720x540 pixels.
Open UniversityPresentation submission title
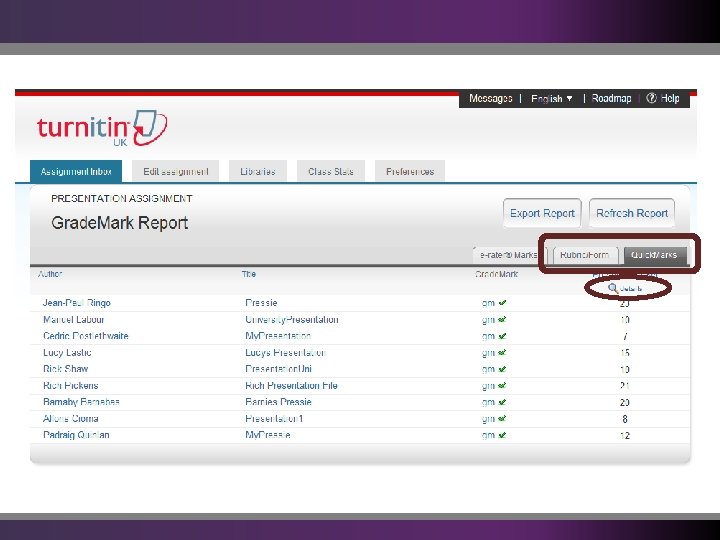pyautogui.click(x=292, y=319)
